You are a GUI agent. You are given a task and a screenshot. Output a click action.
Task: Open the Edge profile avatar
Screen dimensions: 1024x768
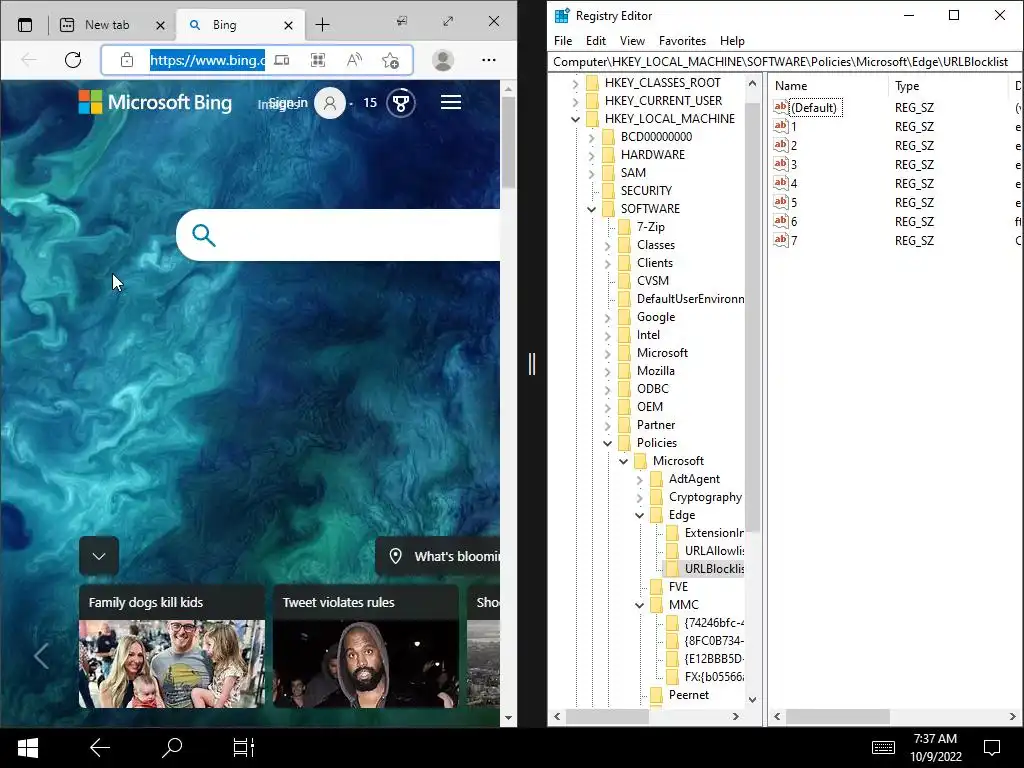(443, 60)
